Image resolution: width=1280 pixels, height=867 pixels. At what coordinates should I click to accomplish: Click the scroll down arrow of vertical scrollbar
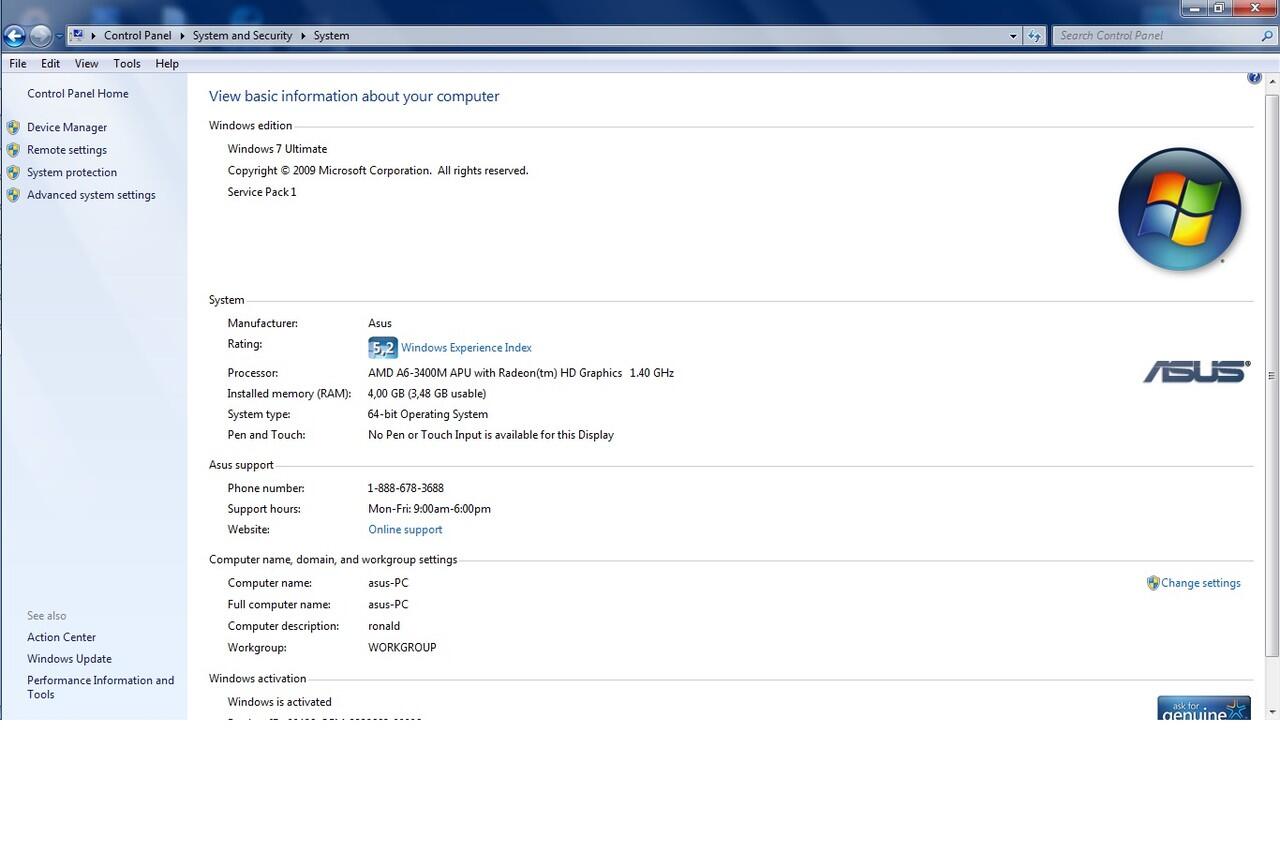pyautogui.click(x=1272, y=711)
